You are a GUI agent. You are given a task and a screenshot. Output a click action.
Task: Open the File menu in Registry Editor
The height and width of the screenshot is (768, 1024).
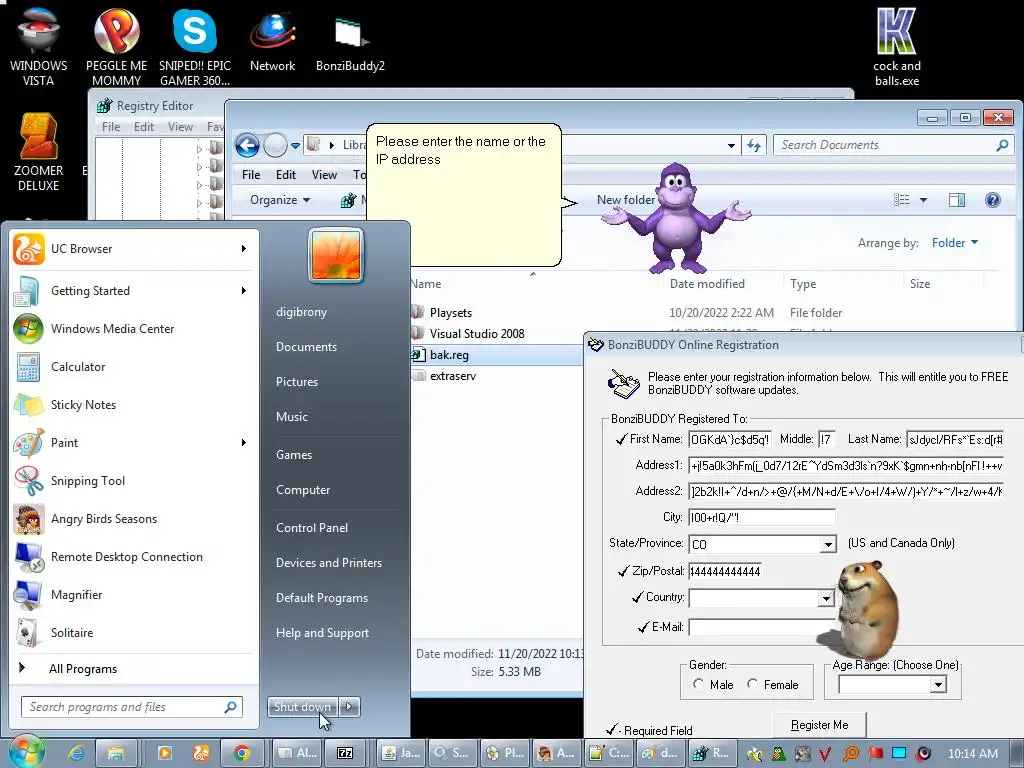point(111,127)
